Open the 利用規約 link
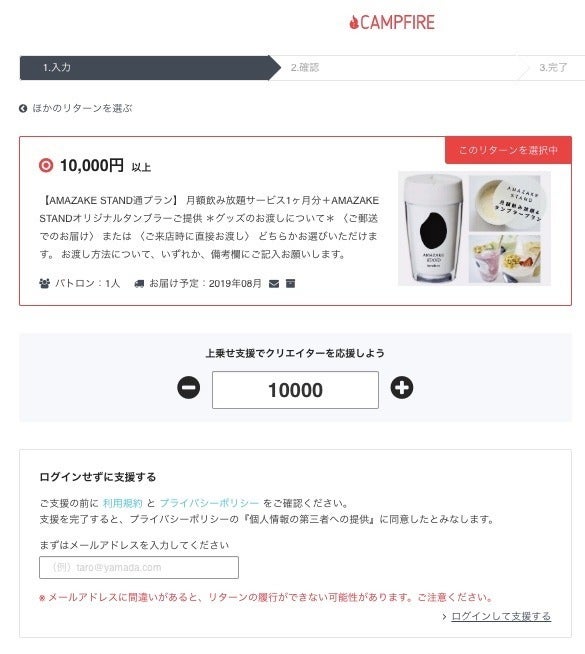Viewport: 585px width, 654px height. click(123, 503)
